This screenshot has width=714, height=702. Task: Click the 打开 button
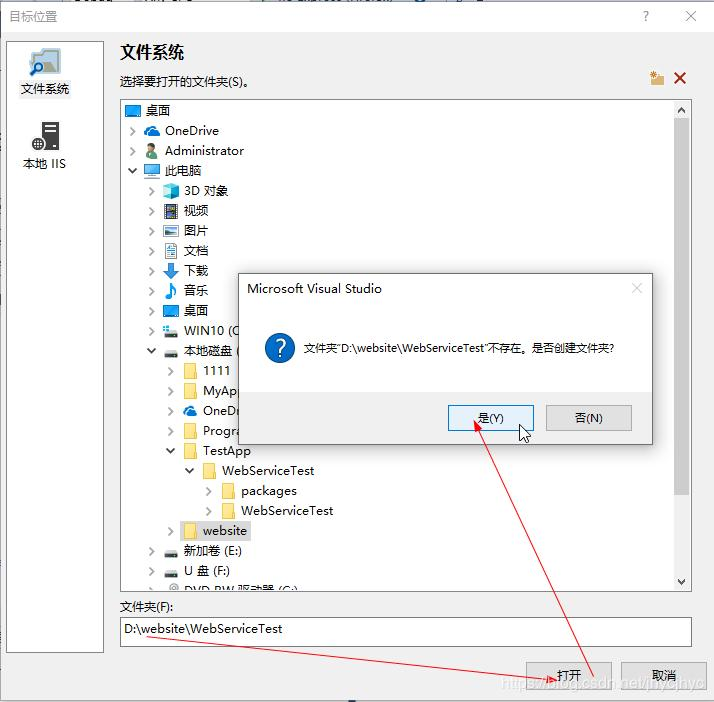(568, 675)
